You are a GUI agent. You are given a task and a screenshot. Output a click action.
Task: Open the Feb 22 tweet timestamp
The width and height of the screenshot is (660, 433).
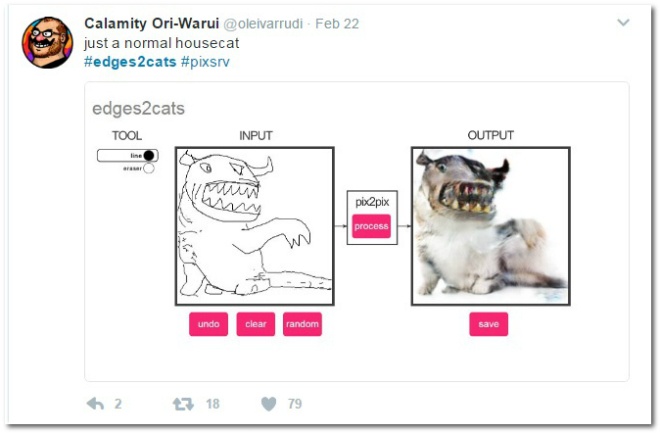pos(337,24)
